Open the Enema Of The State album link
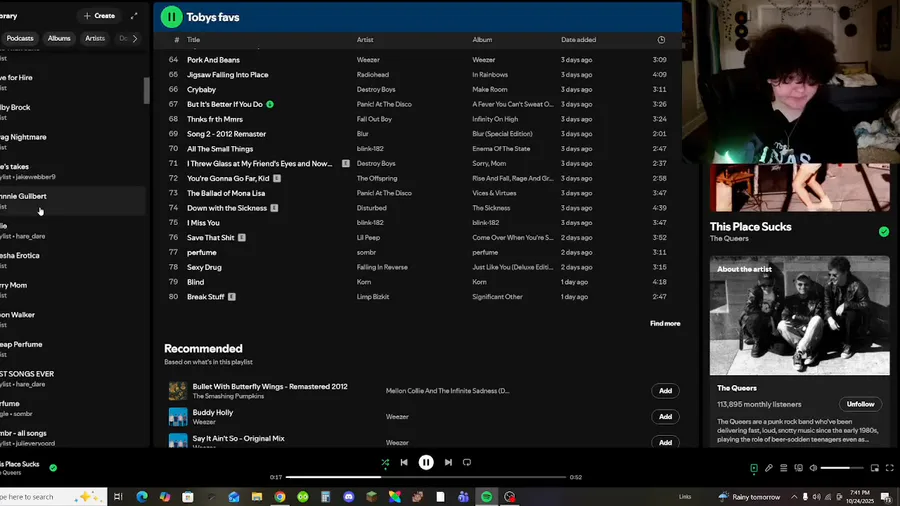The height and width of the screenshot is (506, 900). tap(501, 149)
